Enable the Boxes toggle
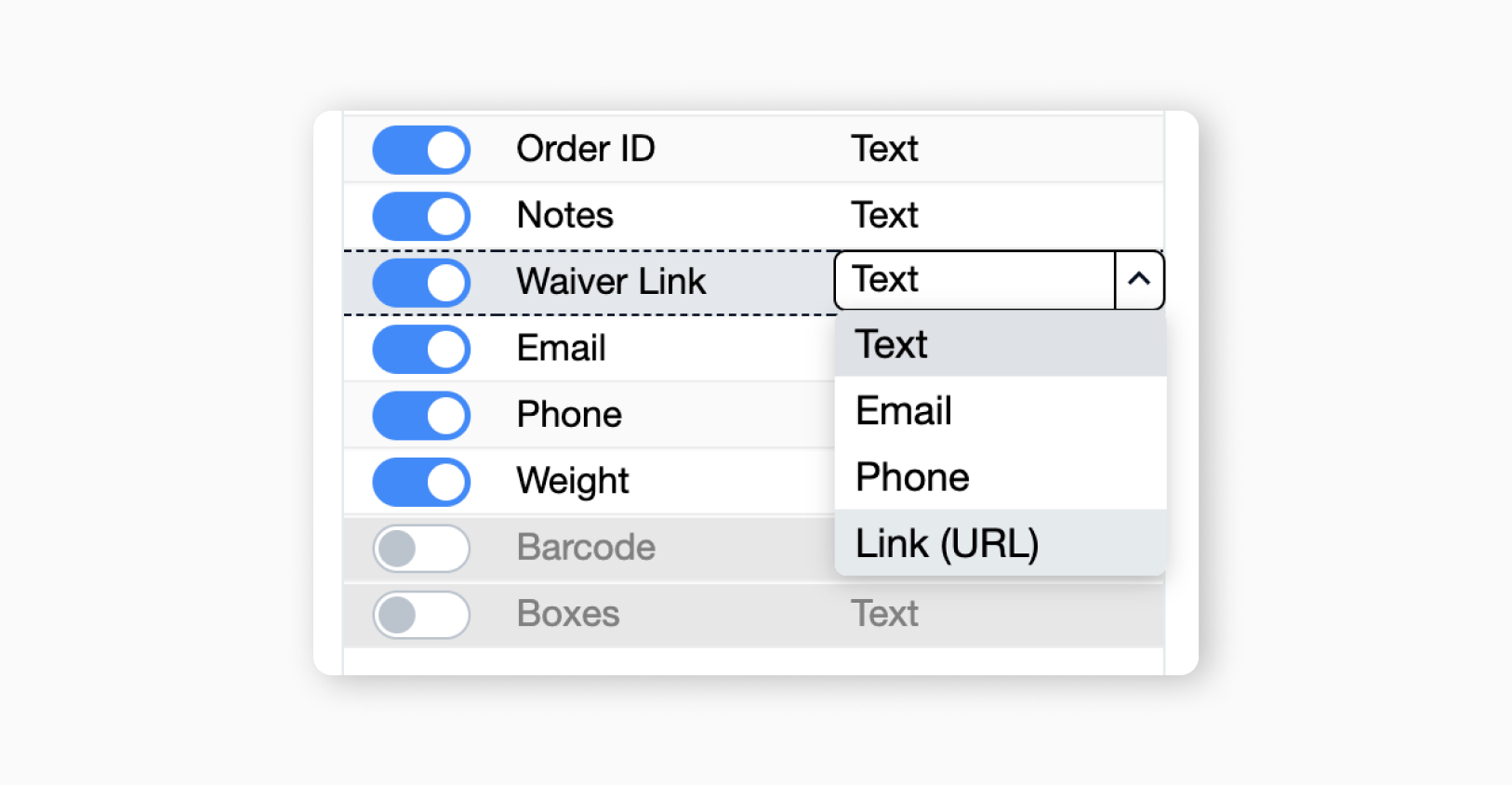1512x785 pixels. (x=421, y=615)
